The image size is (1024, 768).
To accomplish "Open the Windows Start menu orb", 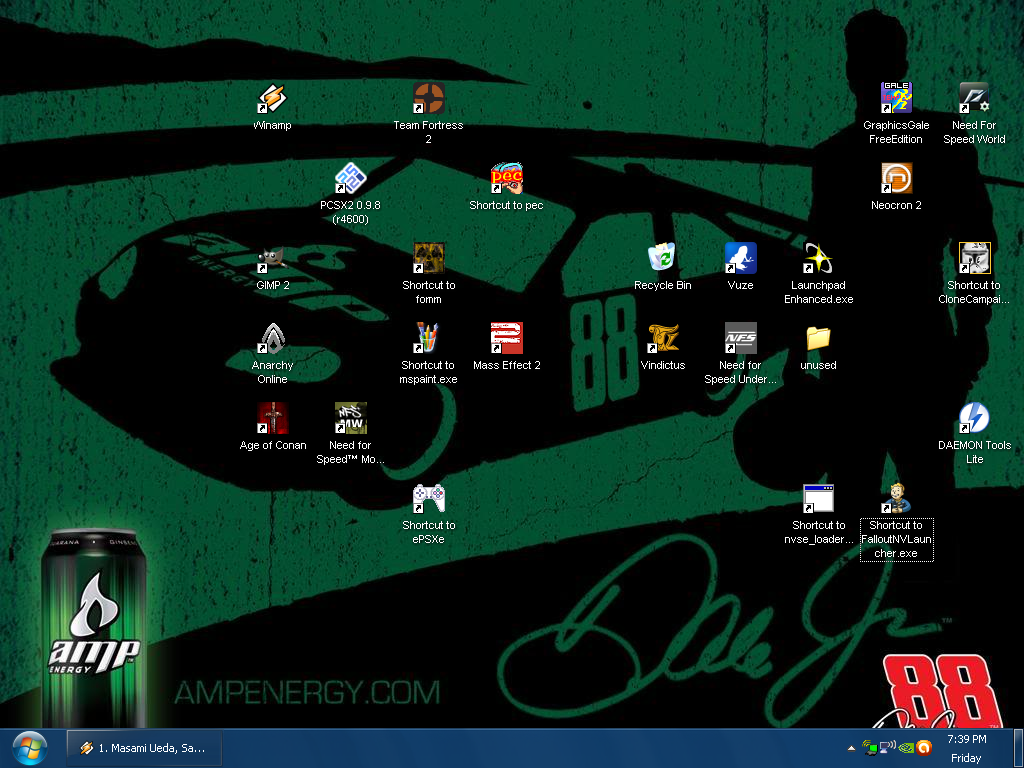I will (x=29, y=748).
